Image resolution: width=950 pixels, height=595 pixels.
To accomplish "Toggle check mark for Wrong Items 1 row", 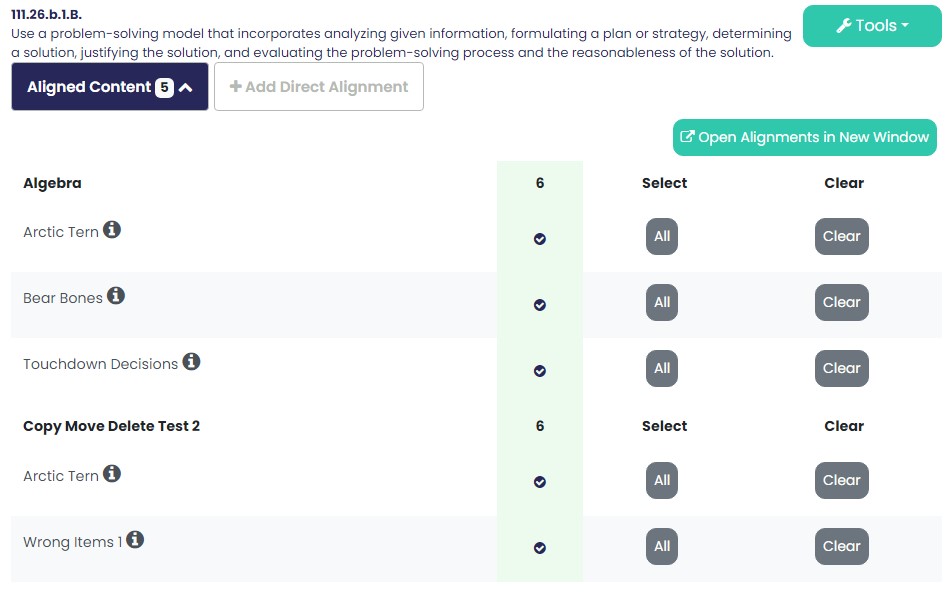I will pos(540,548).
